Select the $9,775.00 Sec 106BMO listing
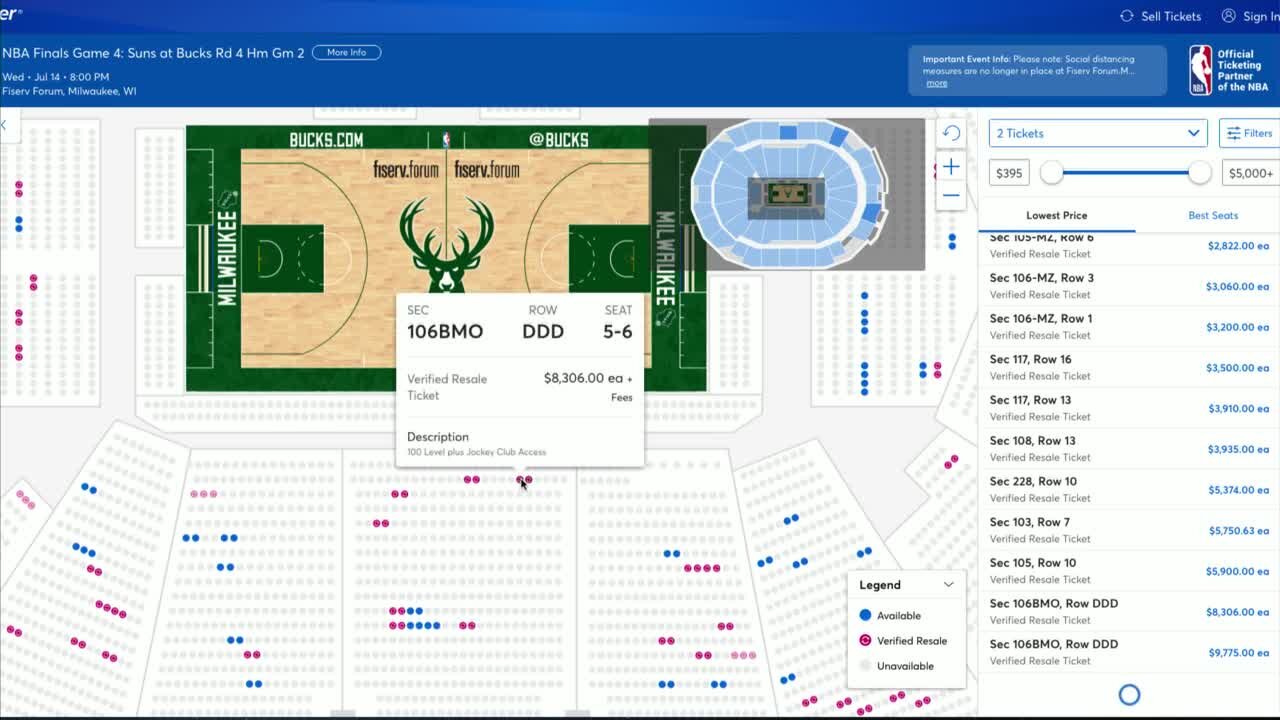Image resolution: width=1280 pixels, height=720 pixels. click(1129, 652)
